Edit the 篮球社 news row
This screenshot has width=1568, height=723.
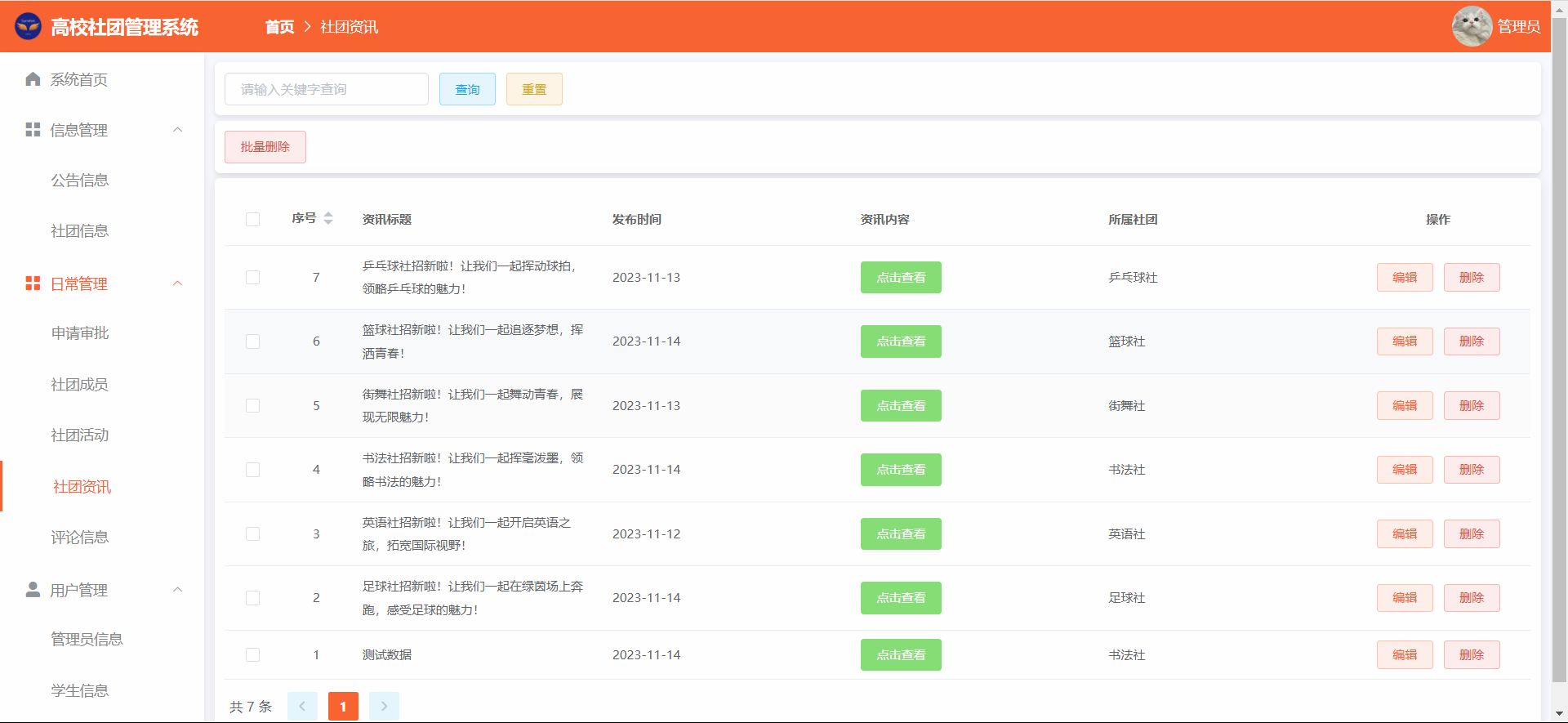(x=1405, y=341)
